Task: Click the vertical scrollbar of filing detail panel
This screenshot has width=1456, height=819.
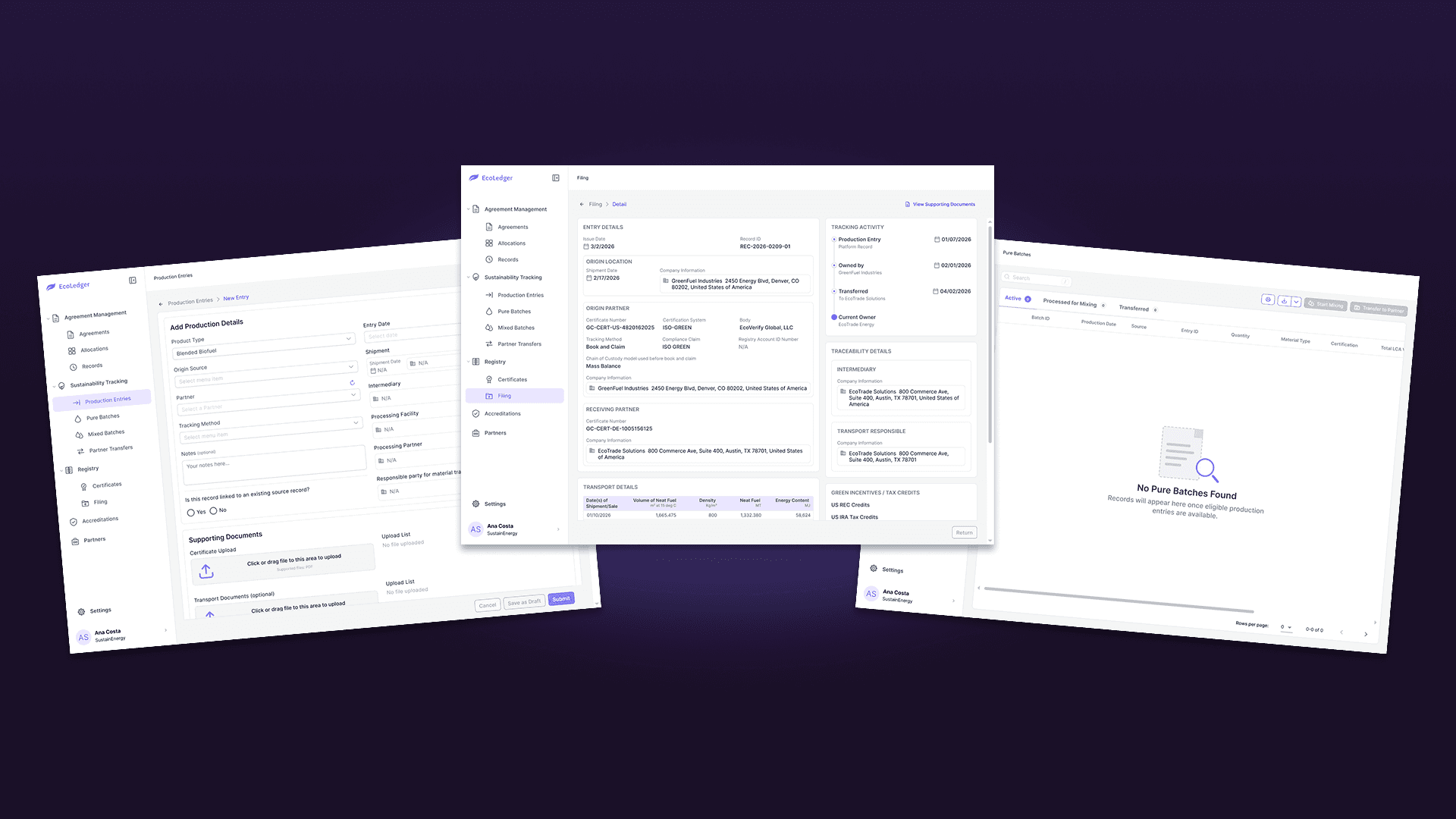Action: [990, 334]
